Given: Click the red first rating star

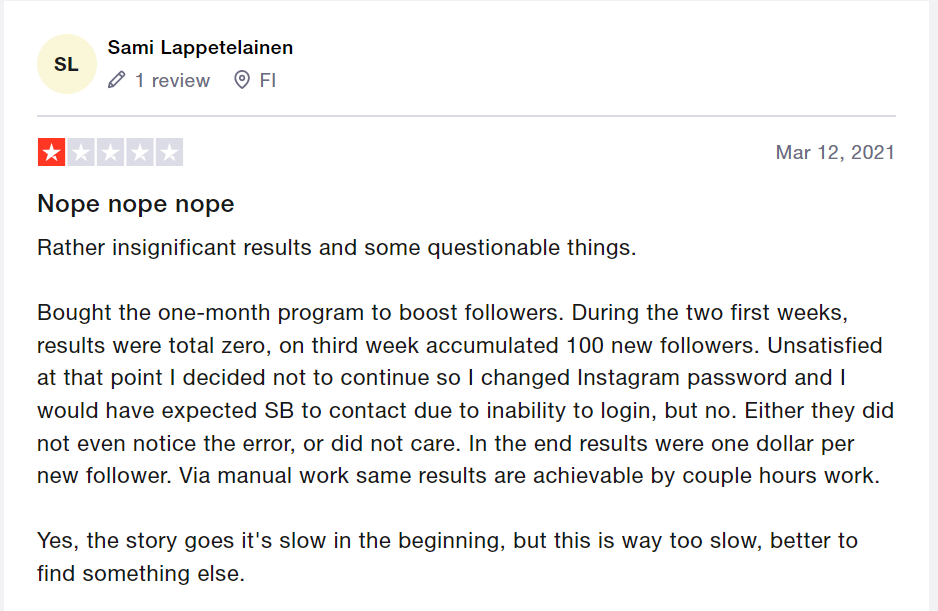Looking at the screenshot, I should click(x=51, y=152).
